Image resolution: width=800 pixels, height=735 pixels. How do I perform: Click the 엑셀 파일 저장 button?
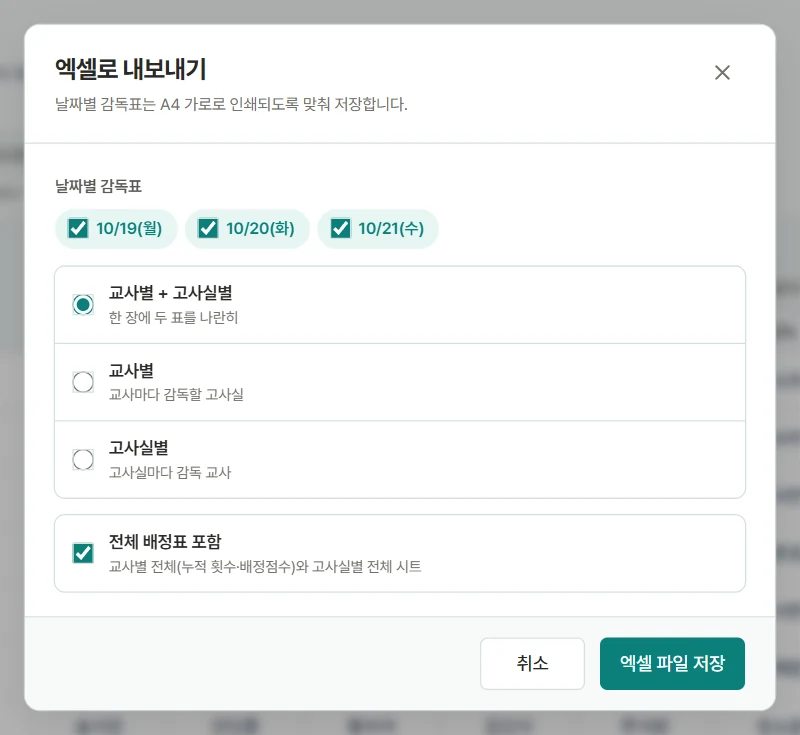pos(672,664)
